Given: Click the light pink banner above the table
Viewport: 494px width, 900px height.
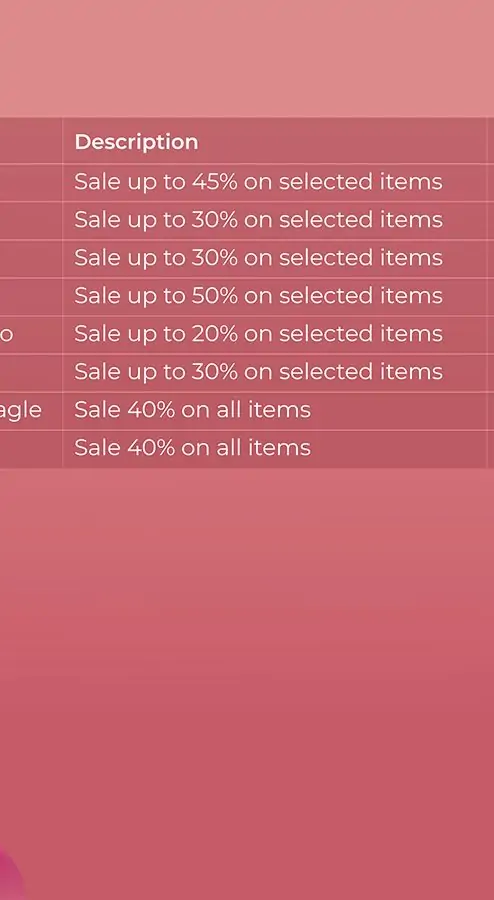Looking at the screenshot, I should coord(247,57).
